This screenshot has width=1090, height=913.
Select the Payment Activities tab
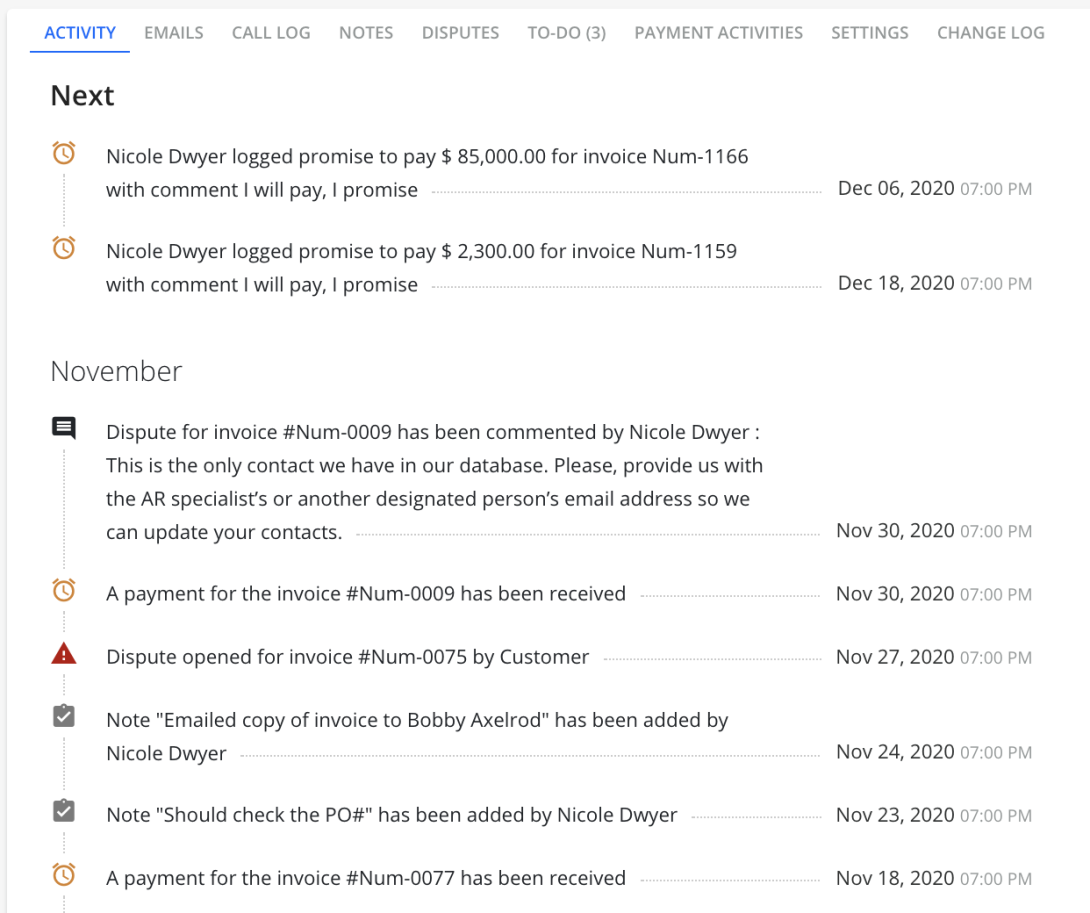[718, 33]
